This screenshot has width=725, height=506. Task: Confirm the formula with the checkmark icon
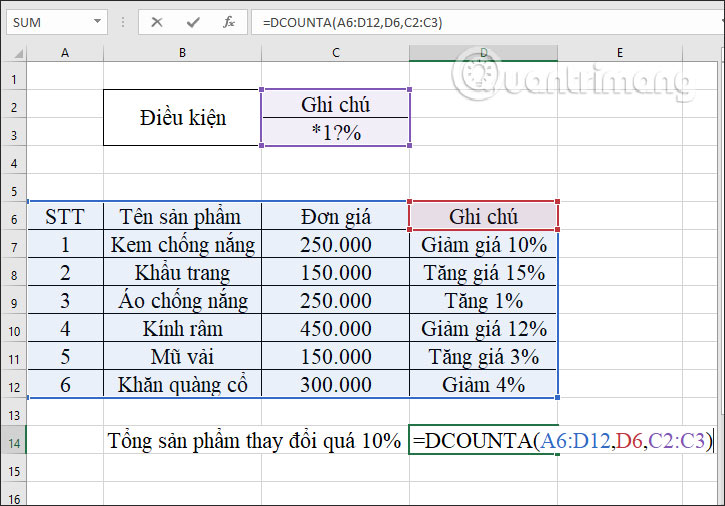(x=193, y=22)
